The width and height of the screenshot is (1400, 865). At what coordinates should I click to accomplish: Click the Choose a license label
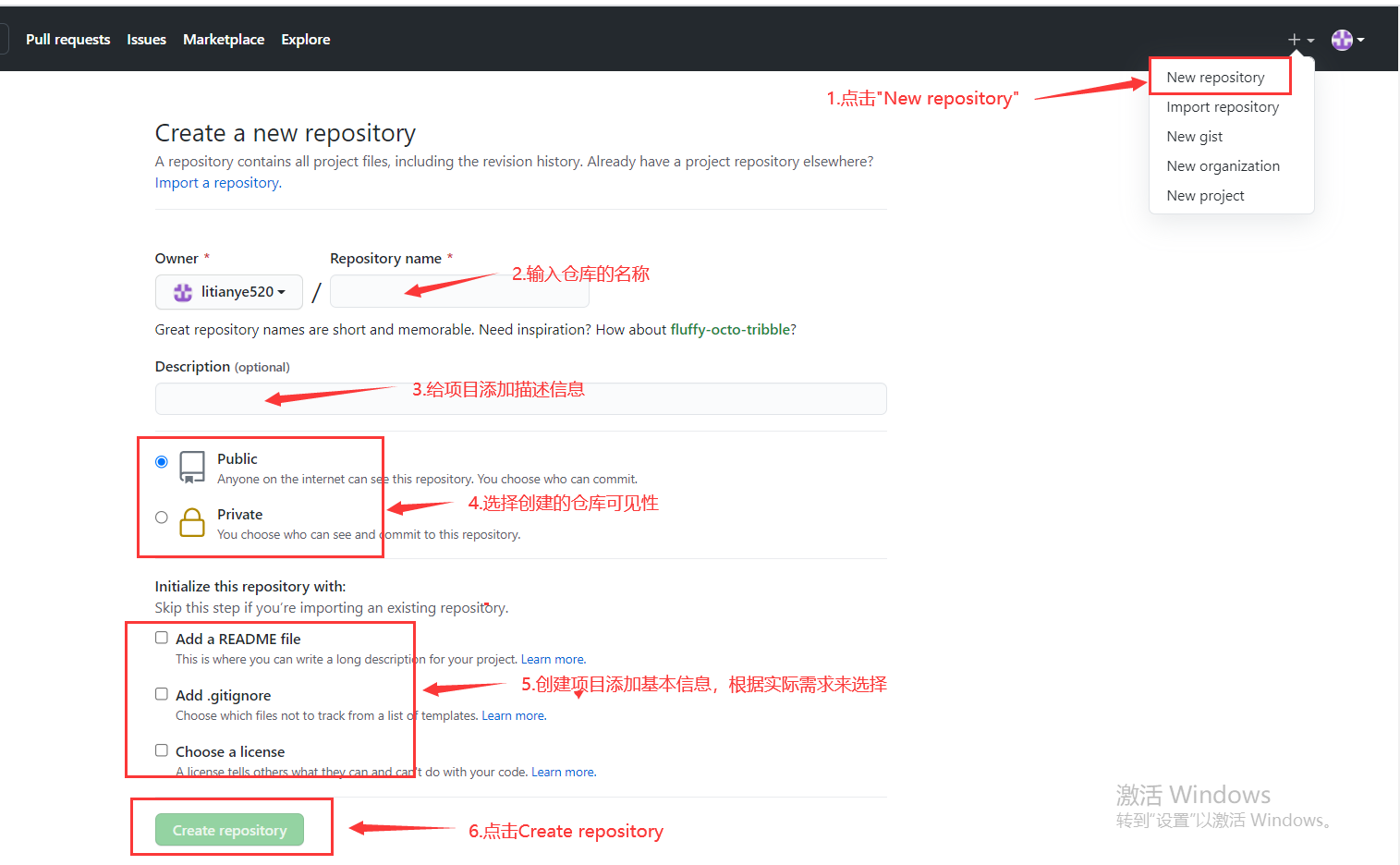(x=230, y=752)
